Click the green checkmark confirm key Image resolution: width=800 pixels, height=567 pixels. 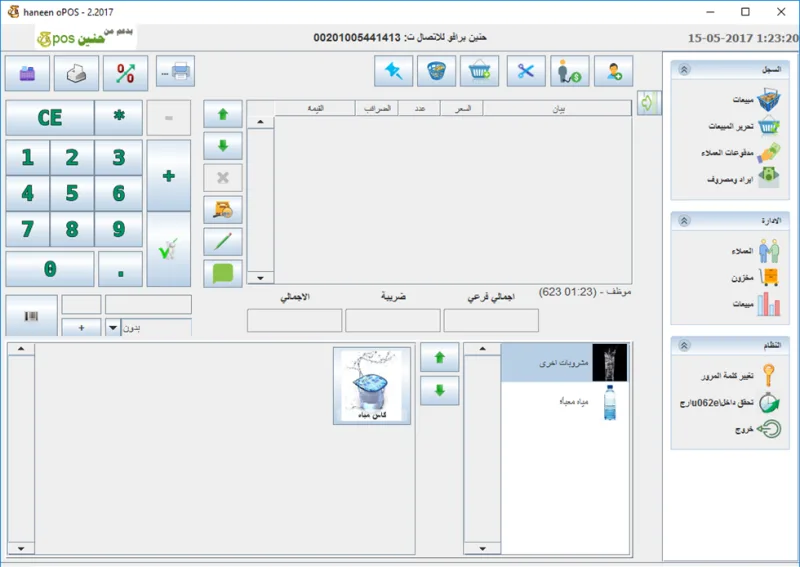169,250
